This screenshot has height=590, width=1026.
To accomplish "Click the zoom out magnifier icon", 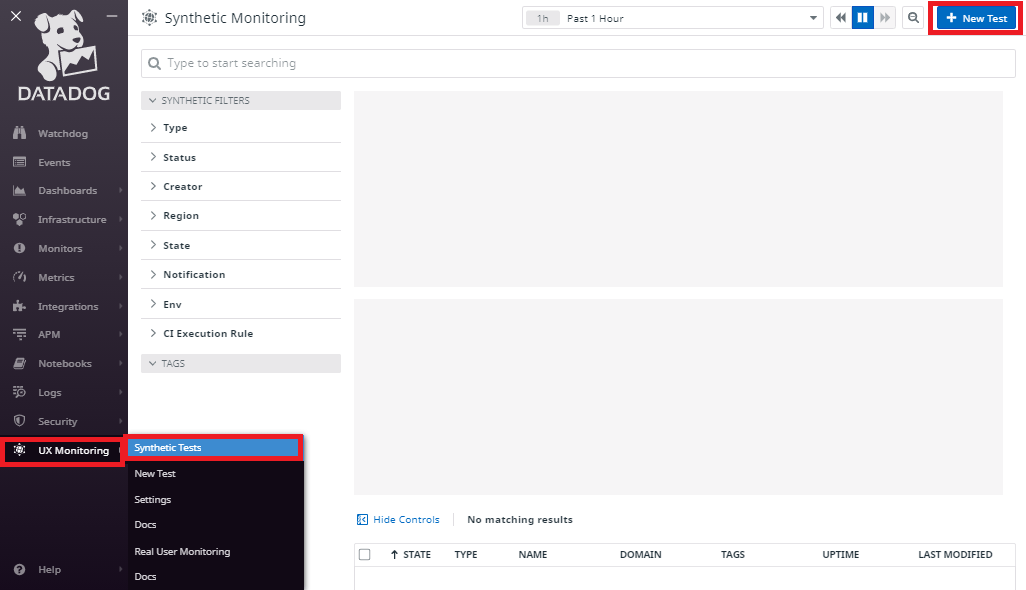I will (913, 18).
